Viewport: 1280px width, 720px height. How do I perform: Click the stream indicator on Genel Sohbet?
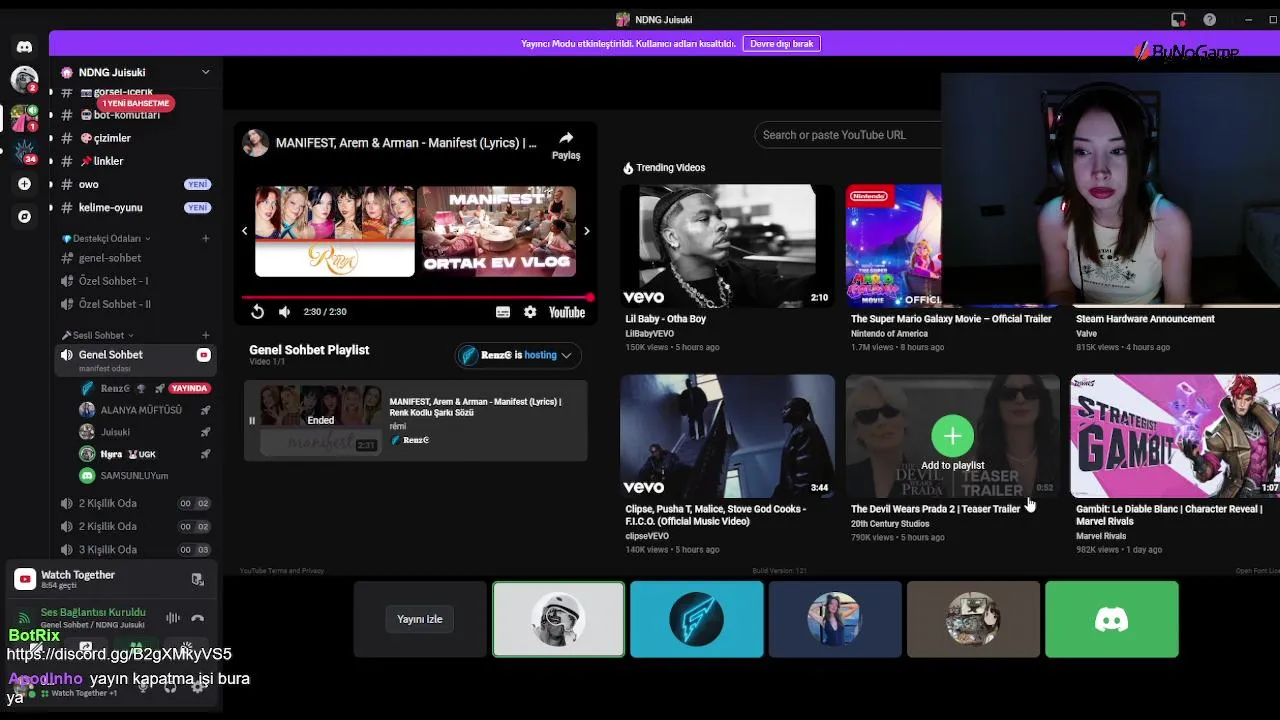pyautogui.click(x=203, y=355)
